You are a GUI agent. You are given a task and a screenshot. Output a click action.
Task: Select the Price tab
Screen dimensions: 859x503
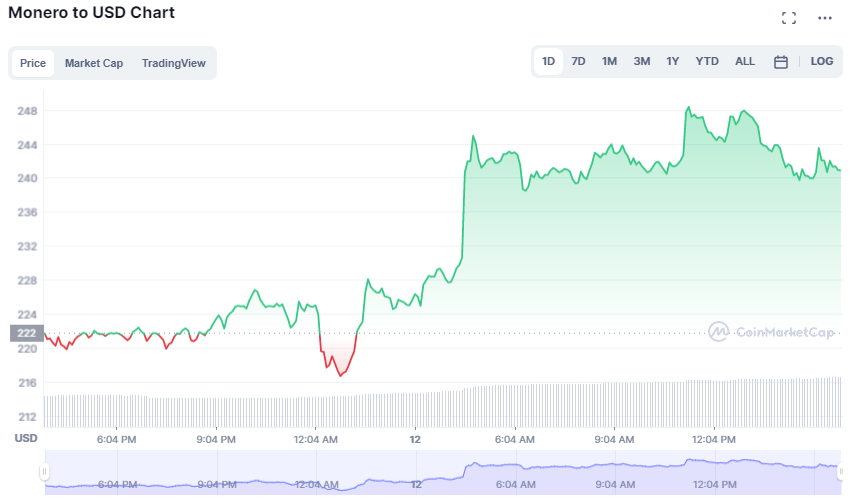(x=33, y=63)
